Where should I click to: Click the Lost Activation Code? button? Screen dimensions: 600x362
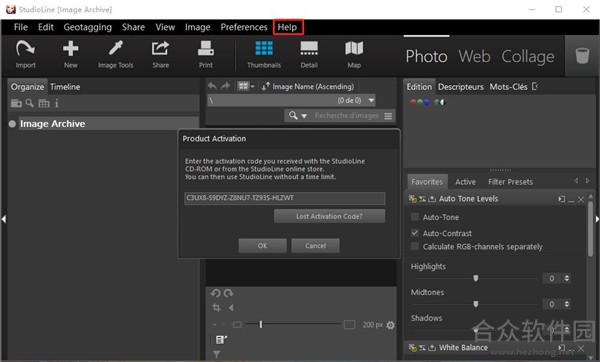point(329,216)
